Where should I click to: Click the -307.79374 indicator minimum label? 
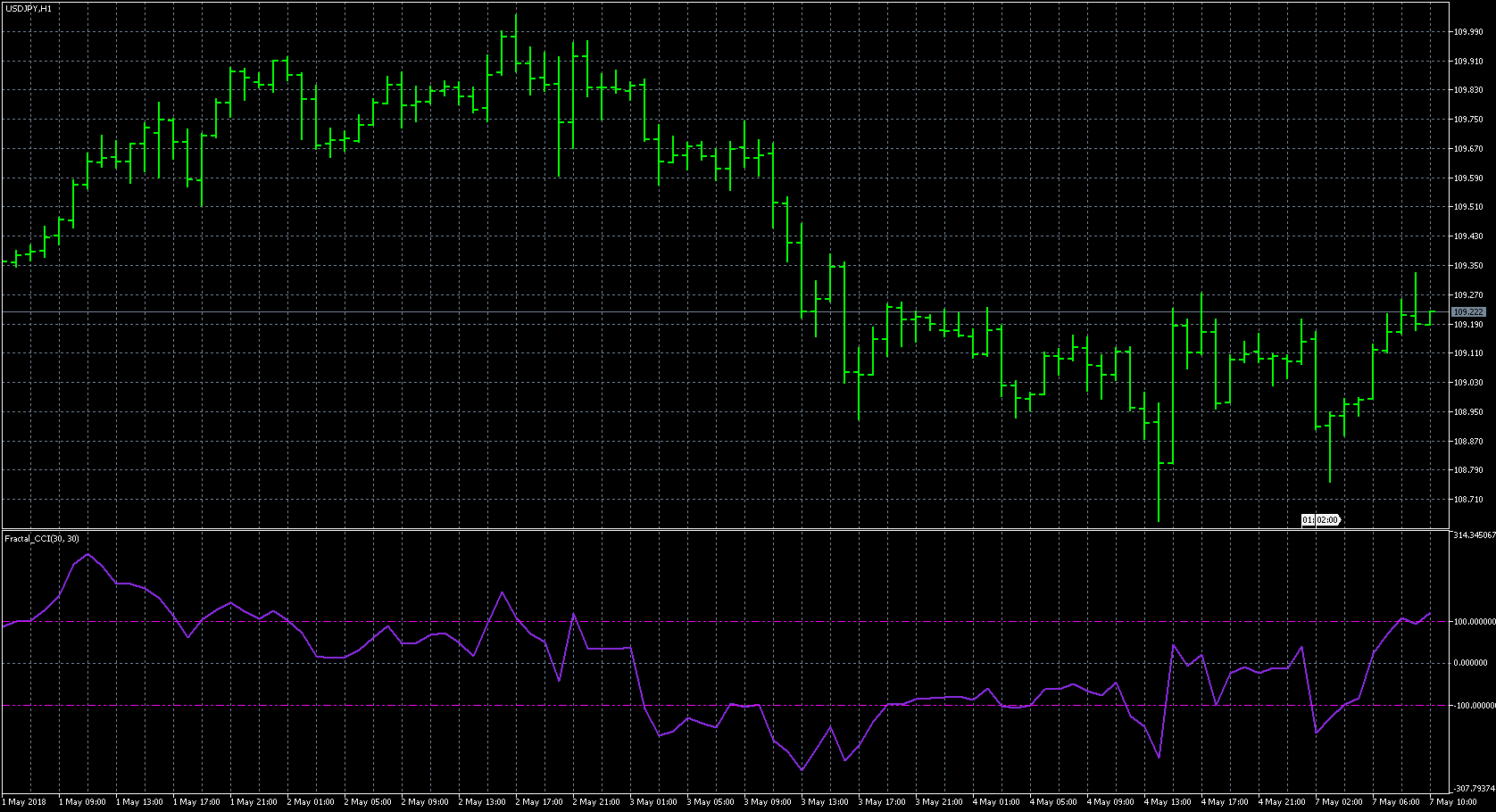pos(1474,789)
